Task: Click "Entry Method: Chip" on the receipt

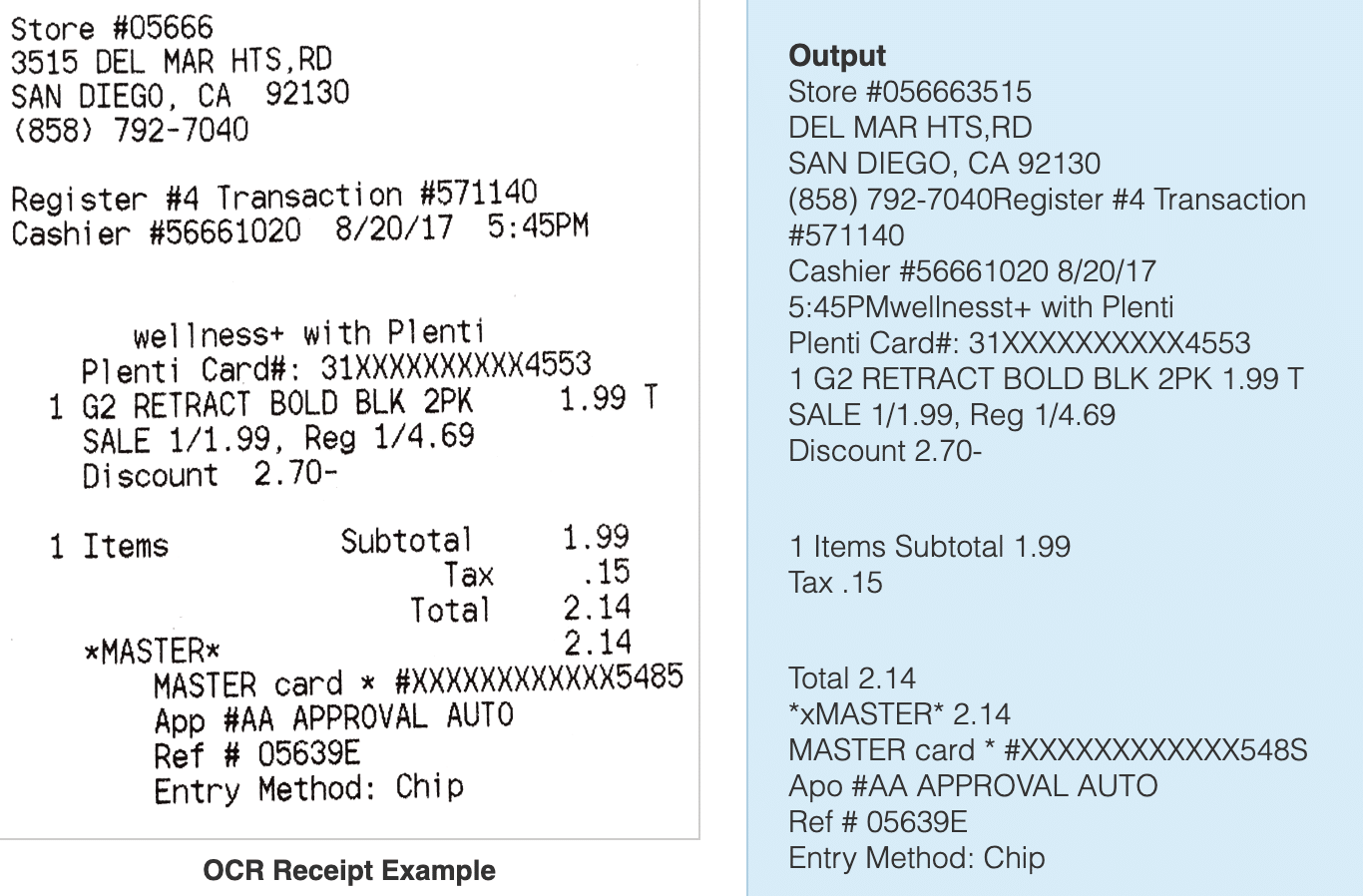Action: pos(308,788)
